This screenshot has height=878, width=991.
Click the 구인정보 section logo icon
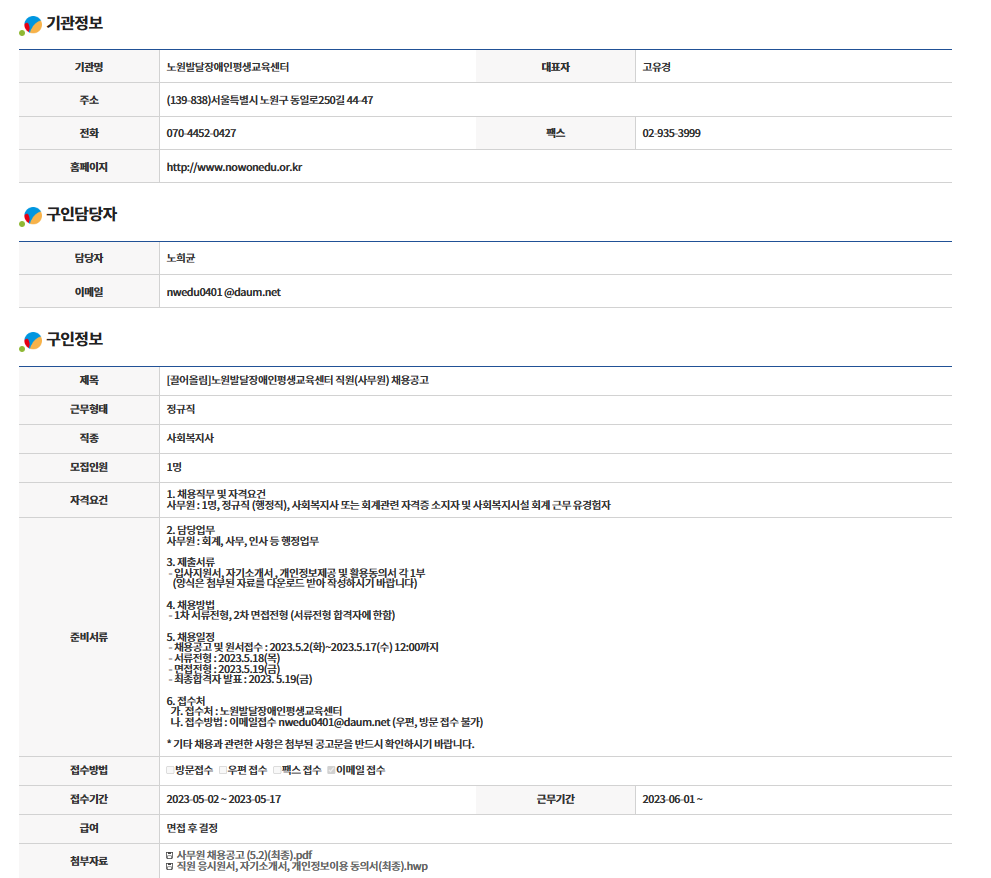pos(31,341)
